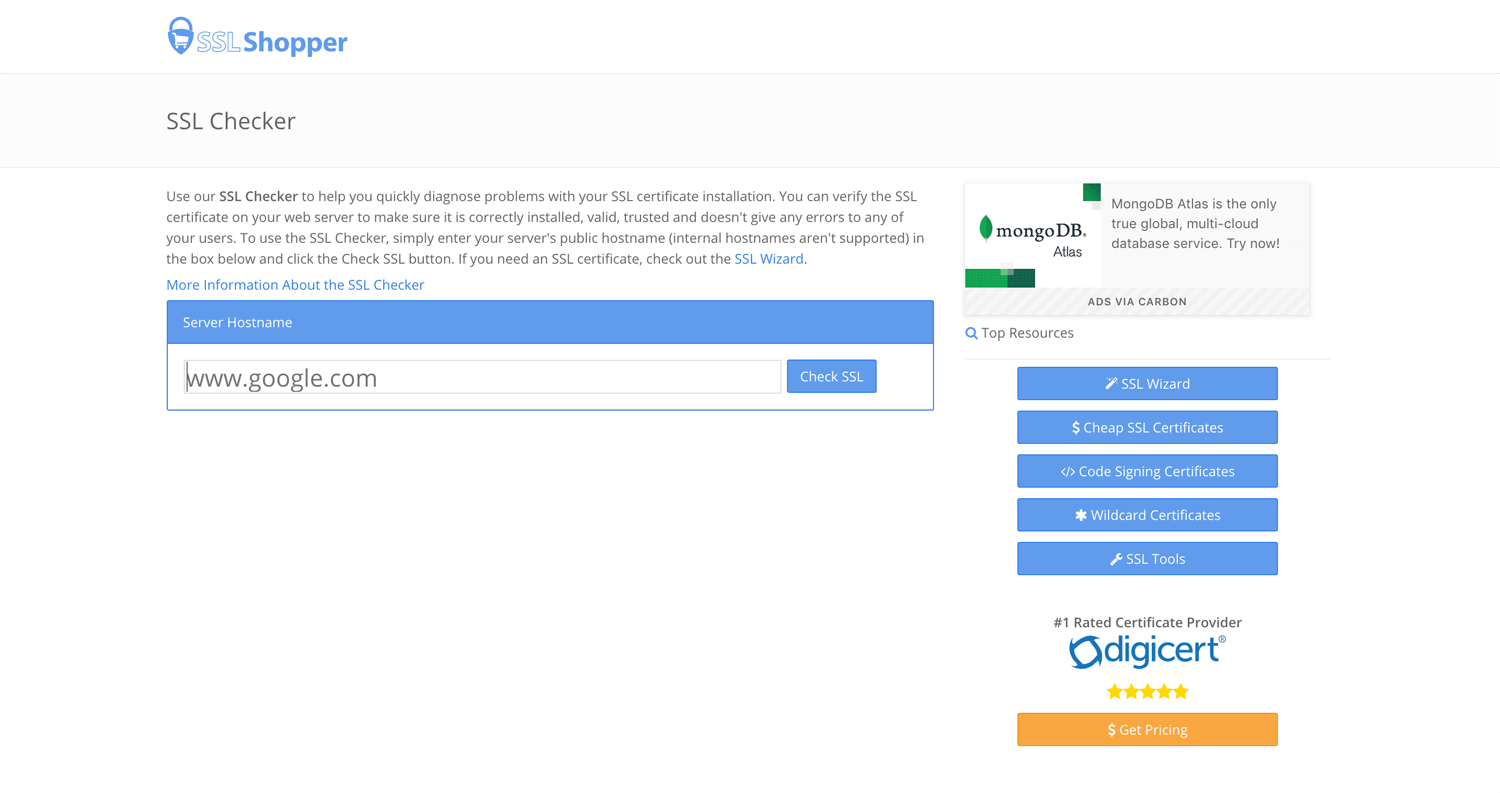This screenshot has height=793, width=1500.
Task: Click the ADS VIA CARBON label
Action: click(x=1137, y=301)
